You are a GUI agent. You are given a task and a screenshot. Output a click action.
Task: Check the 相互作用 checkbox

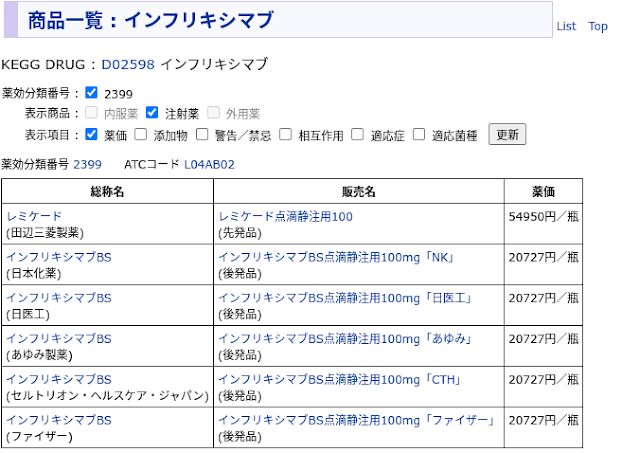[285, 134]
